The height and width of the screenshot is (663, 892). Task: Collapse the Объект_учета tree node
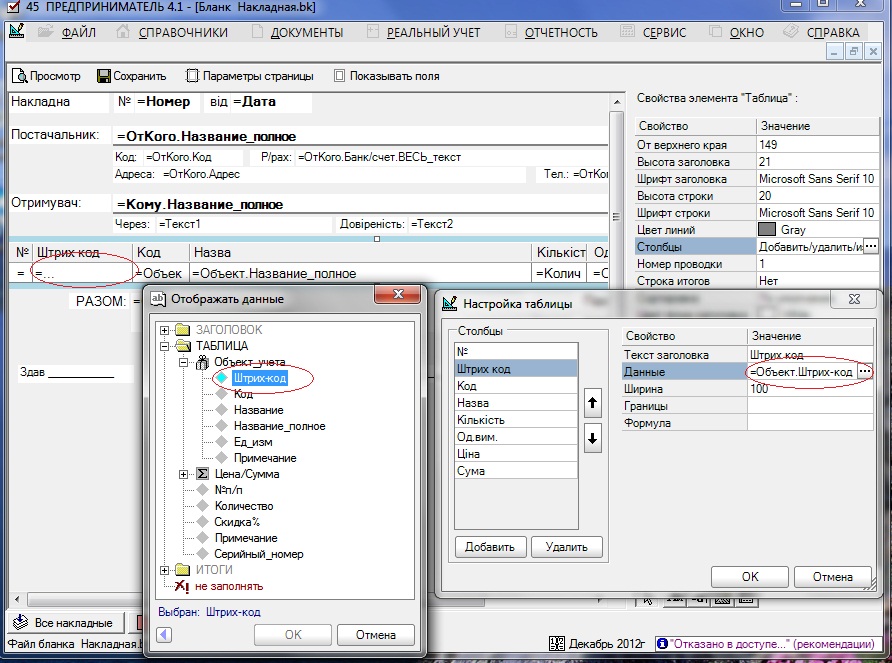[x=183, y=362]
